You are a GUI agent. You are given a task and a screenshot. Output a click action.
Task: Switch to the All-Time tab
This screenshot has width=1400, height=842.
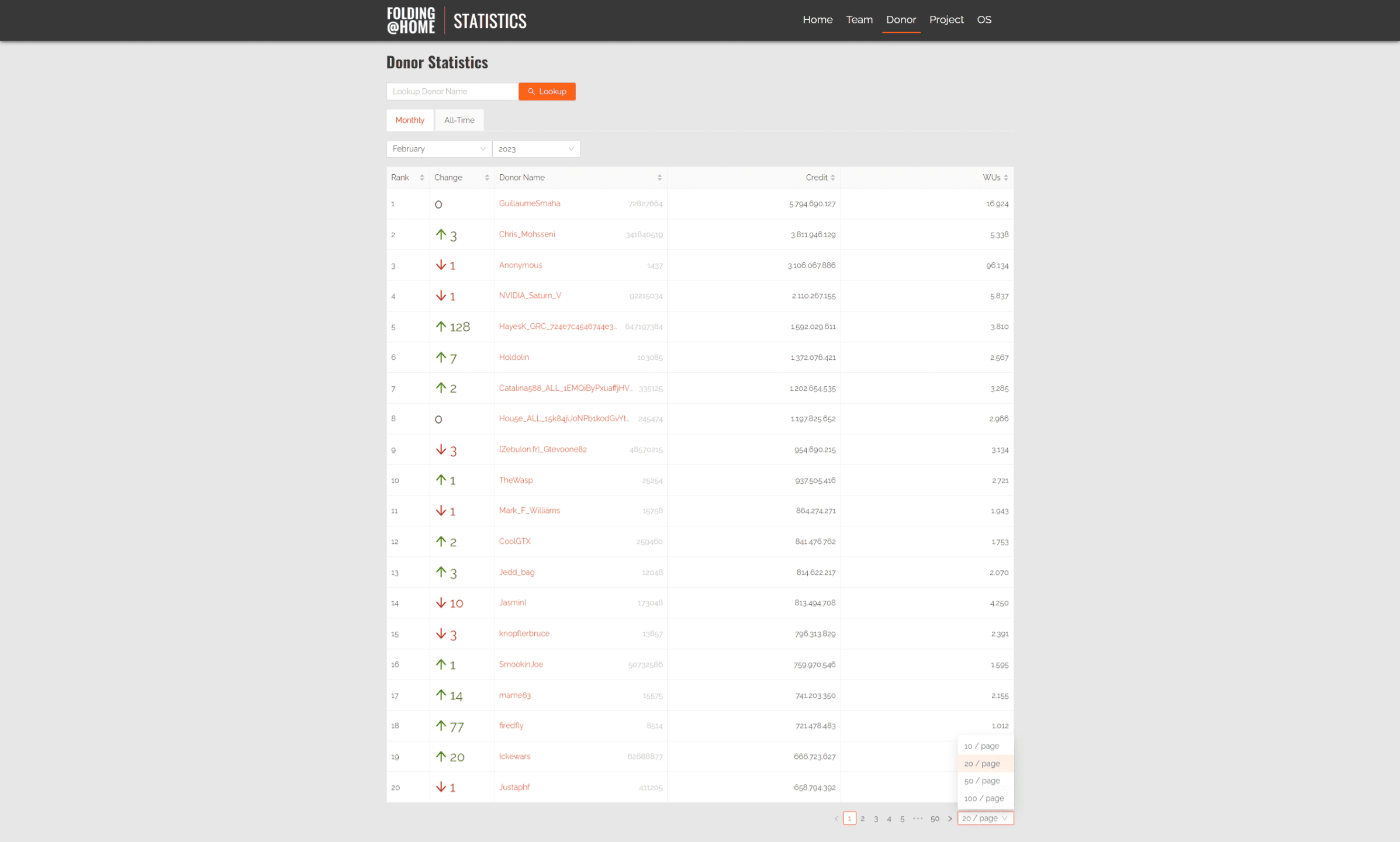pyautogui.click(x=459, y=120)
